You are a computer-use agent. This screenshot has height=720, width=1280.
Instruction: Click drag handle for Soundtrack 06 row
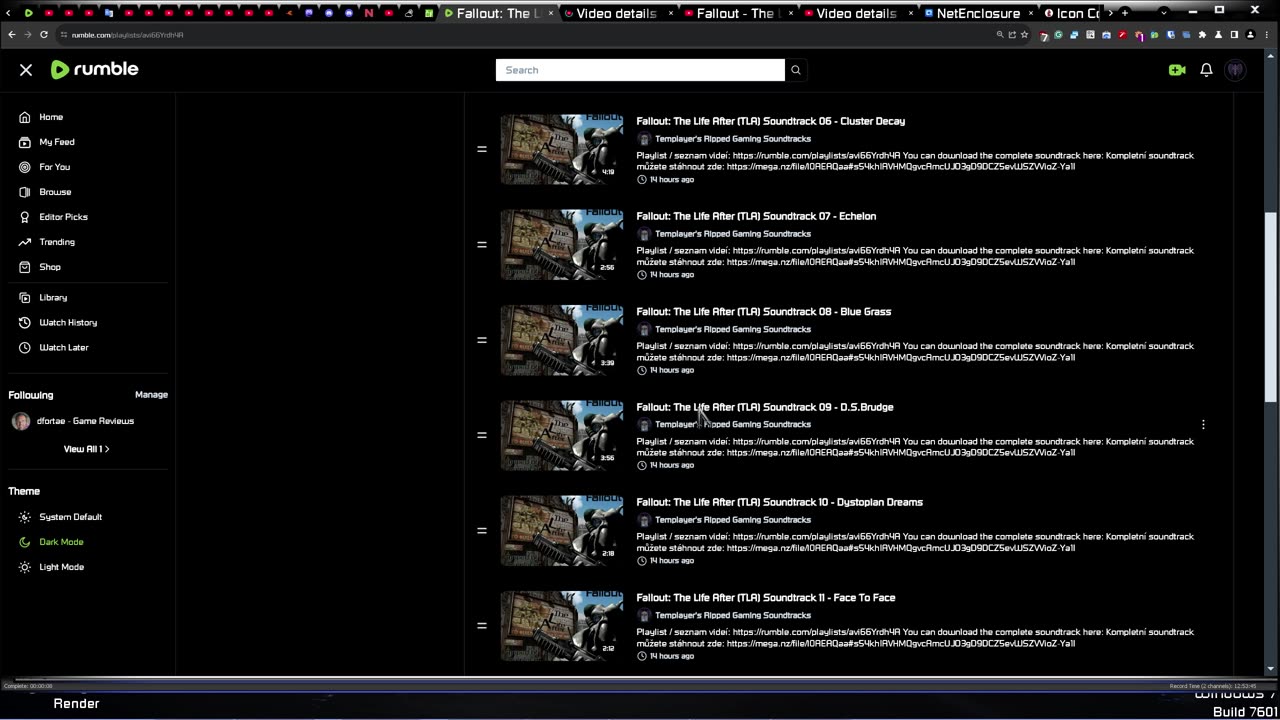coord(481,149)
